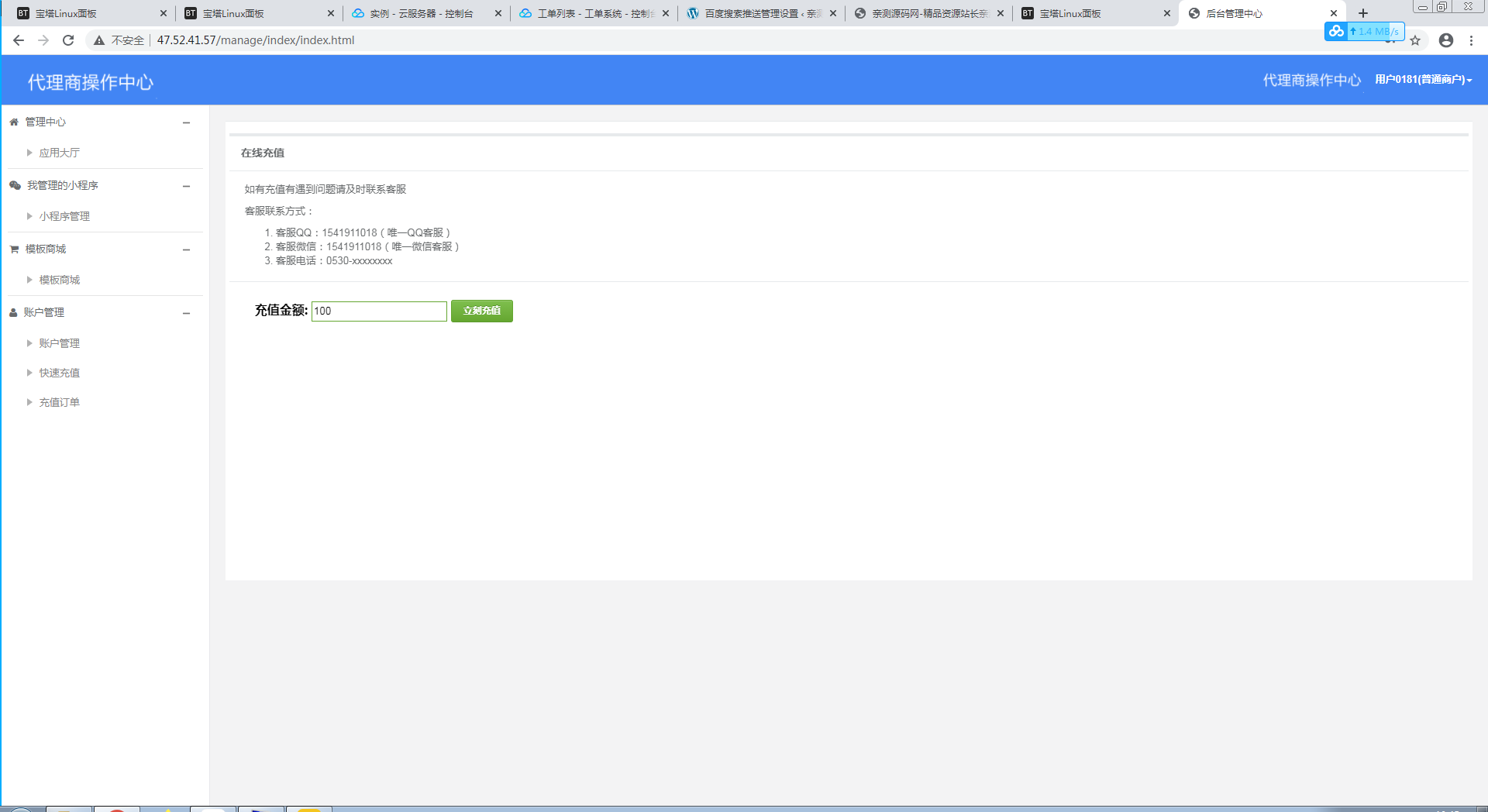Open Chrome three-dot menu

click(x=1471, y=40)
